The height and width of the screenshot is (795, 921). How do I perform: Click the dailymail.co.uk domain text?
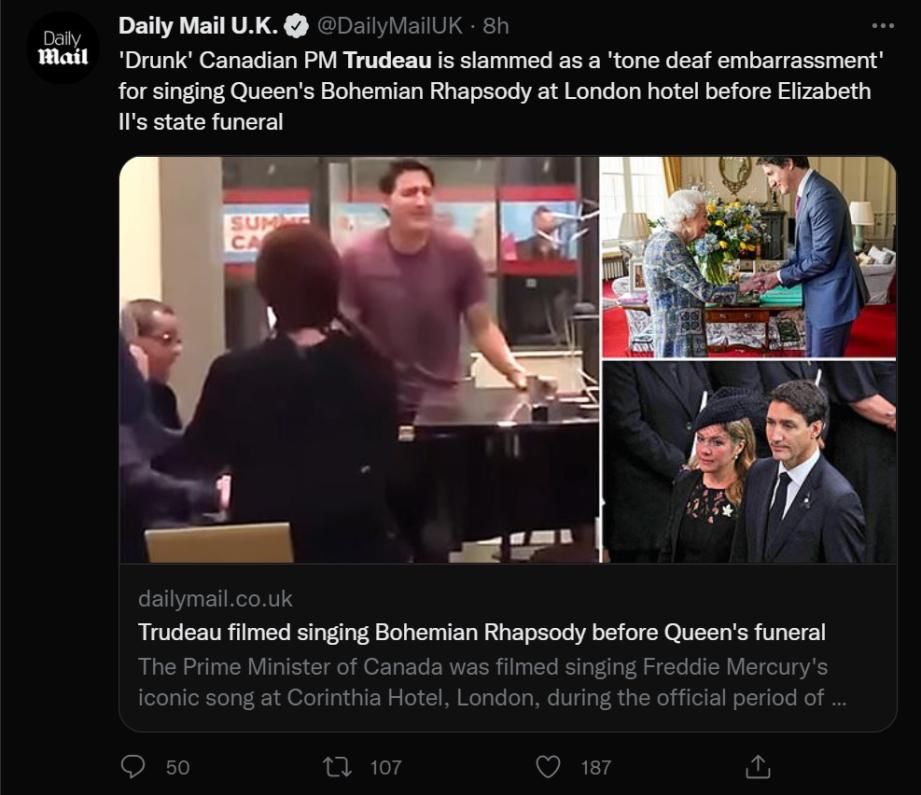(215, 599)
